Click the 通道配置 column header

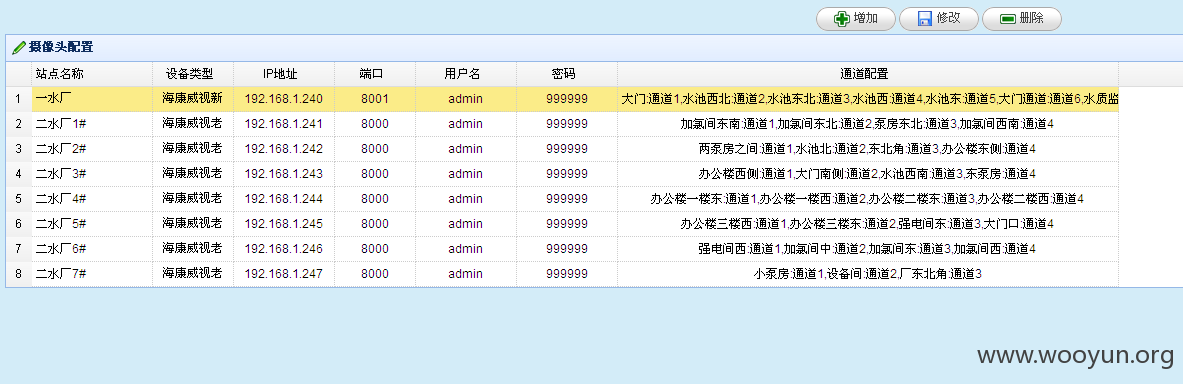coord(868,74)
